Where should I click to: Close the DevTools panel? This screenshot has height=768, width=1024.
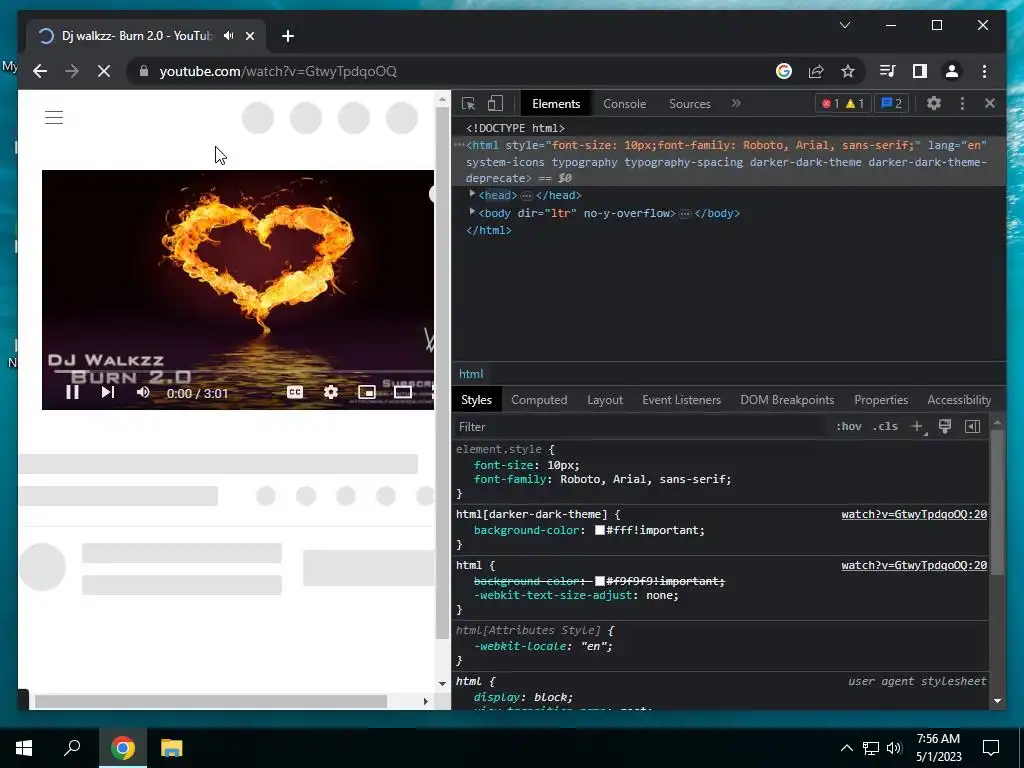(990, 103)
